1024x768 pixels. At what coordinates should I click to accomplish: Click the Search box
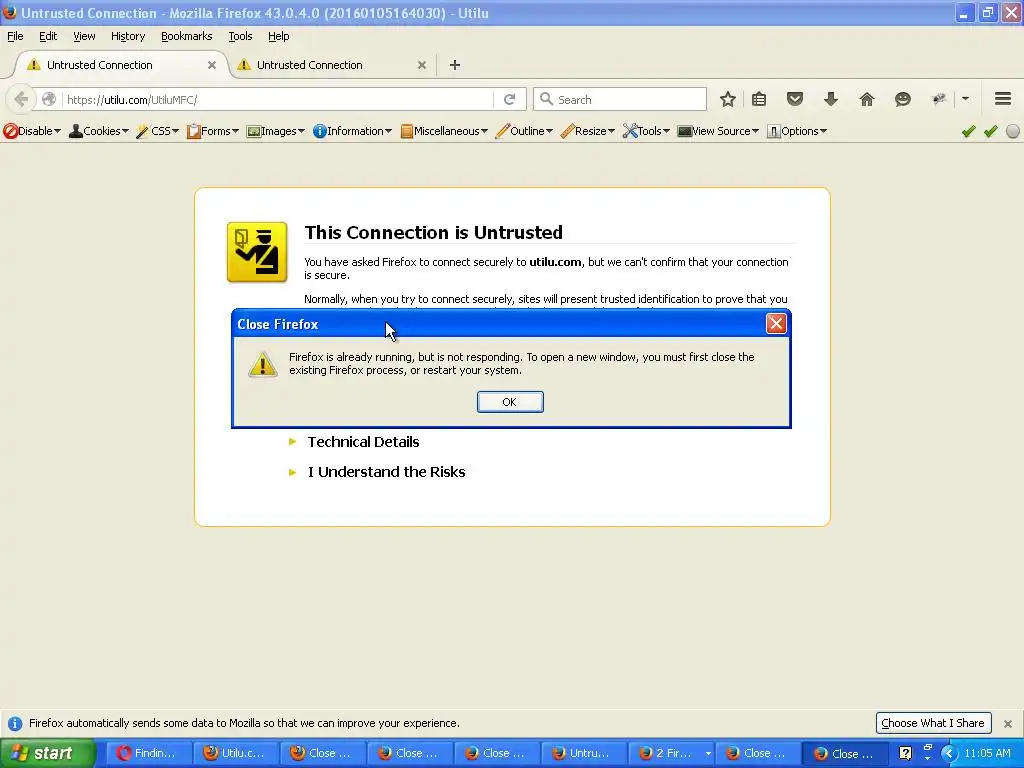[620, 99]
